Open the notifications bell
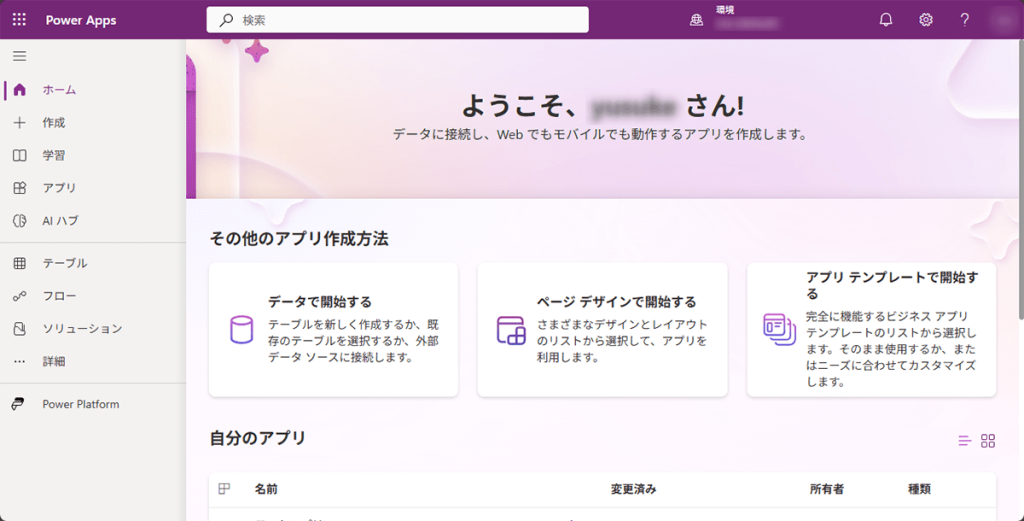This screenshot has height=521, width=1024. coord(886,20)
